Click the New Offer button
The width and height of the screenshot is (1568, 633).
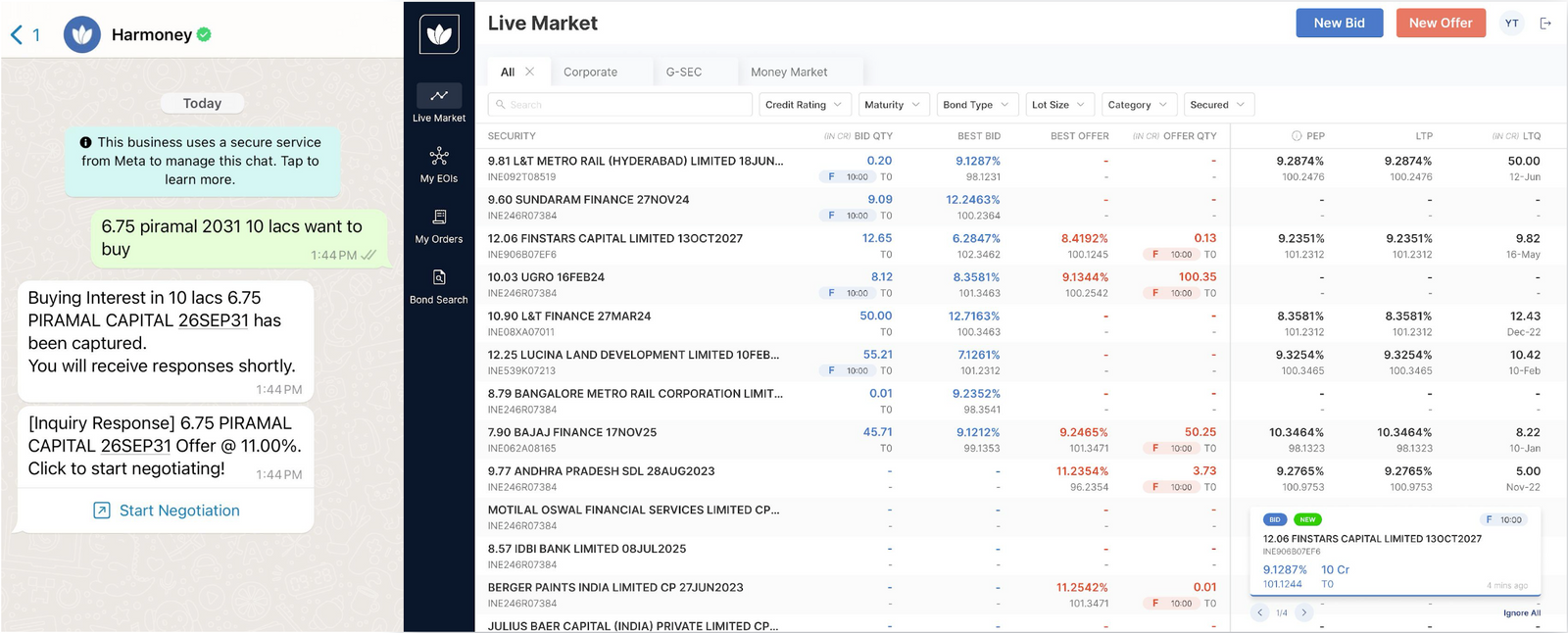(x=1441, y=24)
